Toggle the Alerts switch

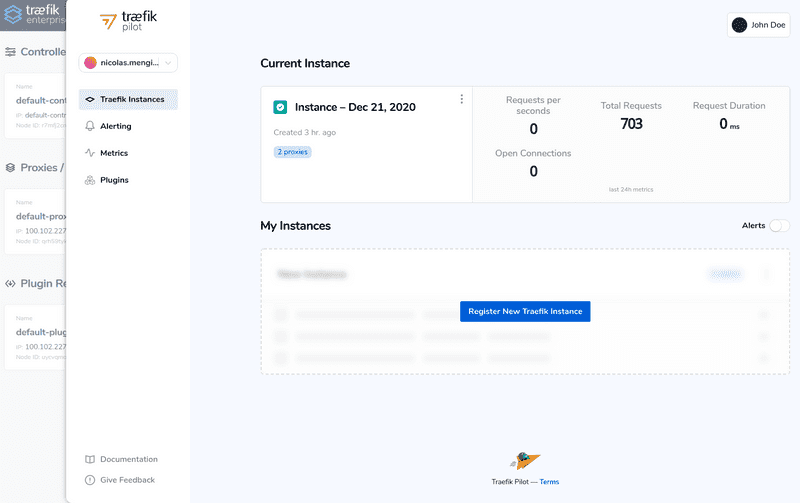(x=779, y=225)
